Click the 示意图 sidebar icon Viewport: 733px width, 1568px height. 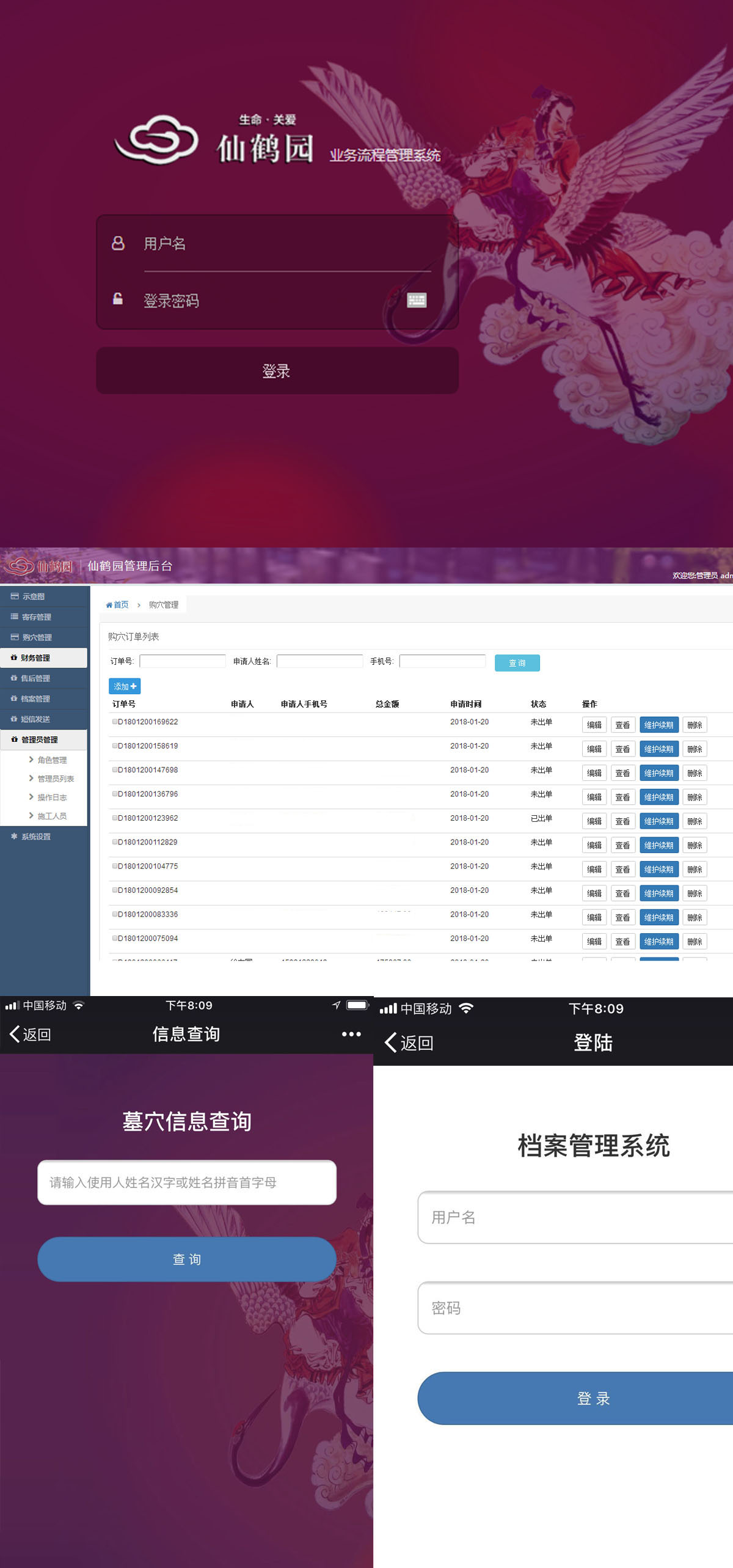(x=15, y=596)
